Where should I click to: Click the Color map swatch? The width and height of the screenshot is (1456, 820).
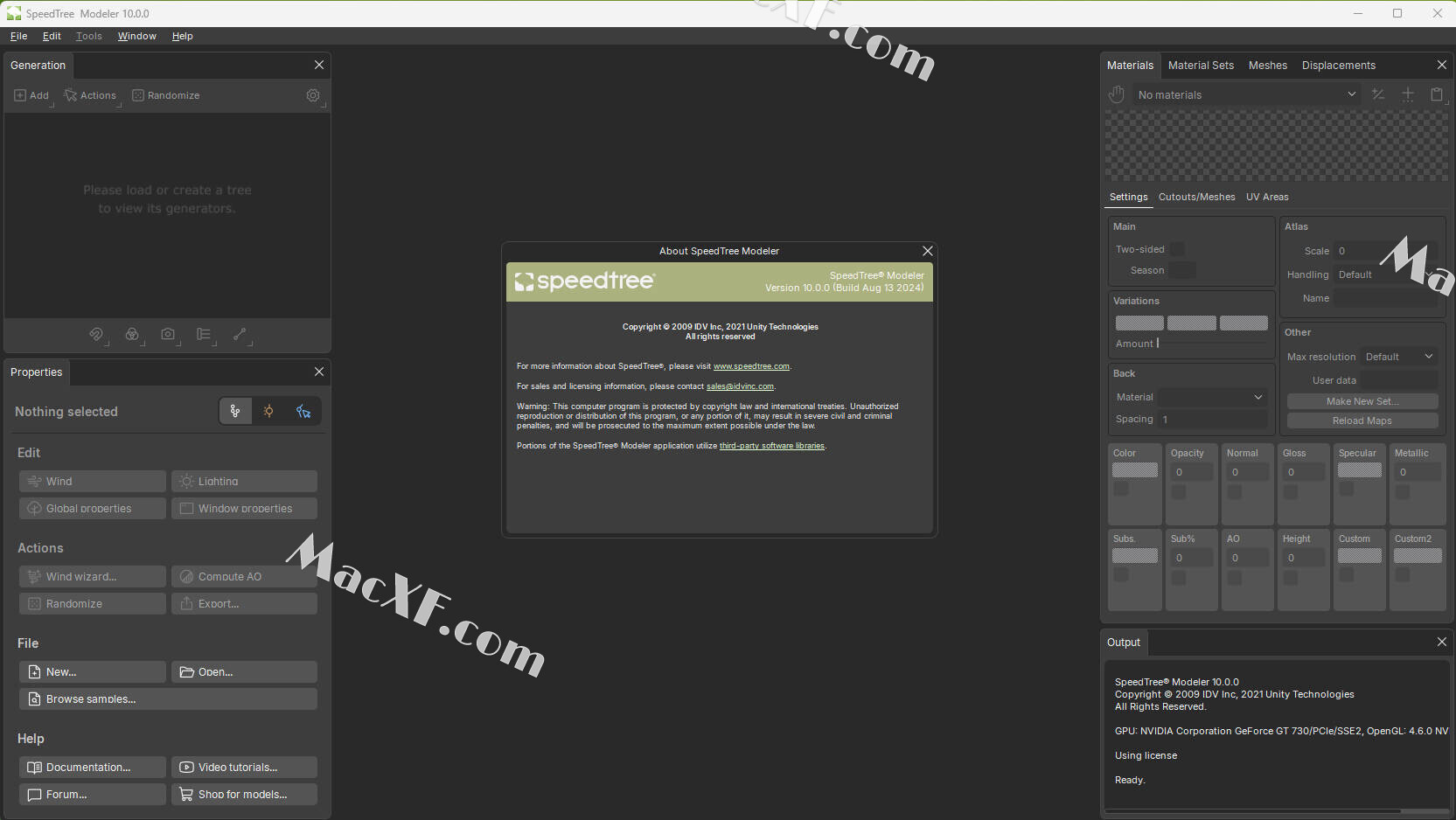pos(1135,470)
